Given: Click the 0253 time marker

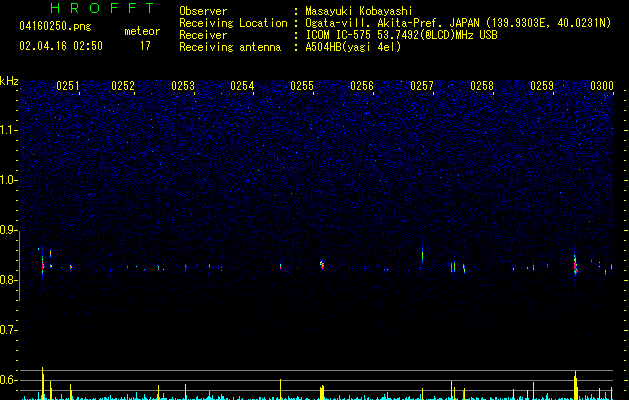Looking at the screenshot, I should coord(183,86).
